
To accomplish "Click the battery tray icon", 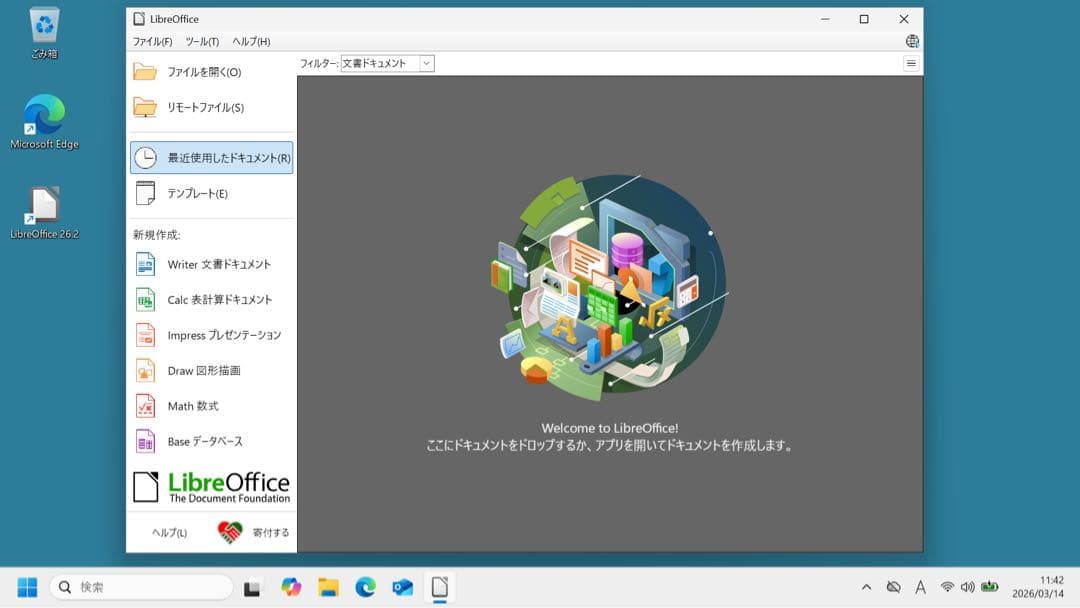I will point(990,587).
